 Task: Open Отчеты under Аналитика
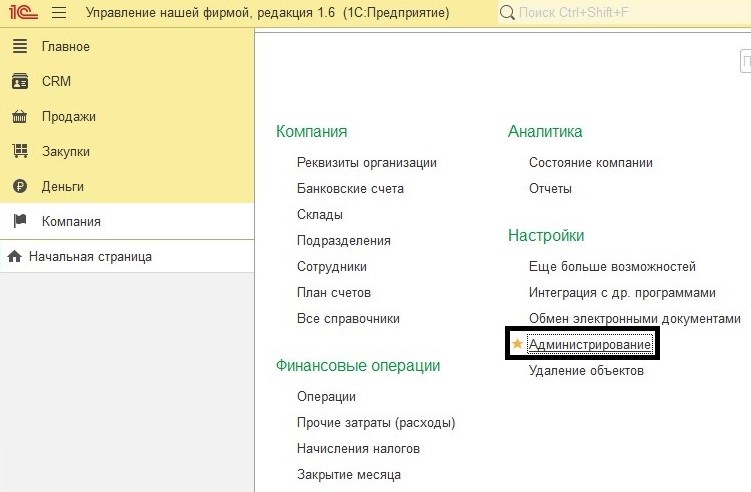550,189
